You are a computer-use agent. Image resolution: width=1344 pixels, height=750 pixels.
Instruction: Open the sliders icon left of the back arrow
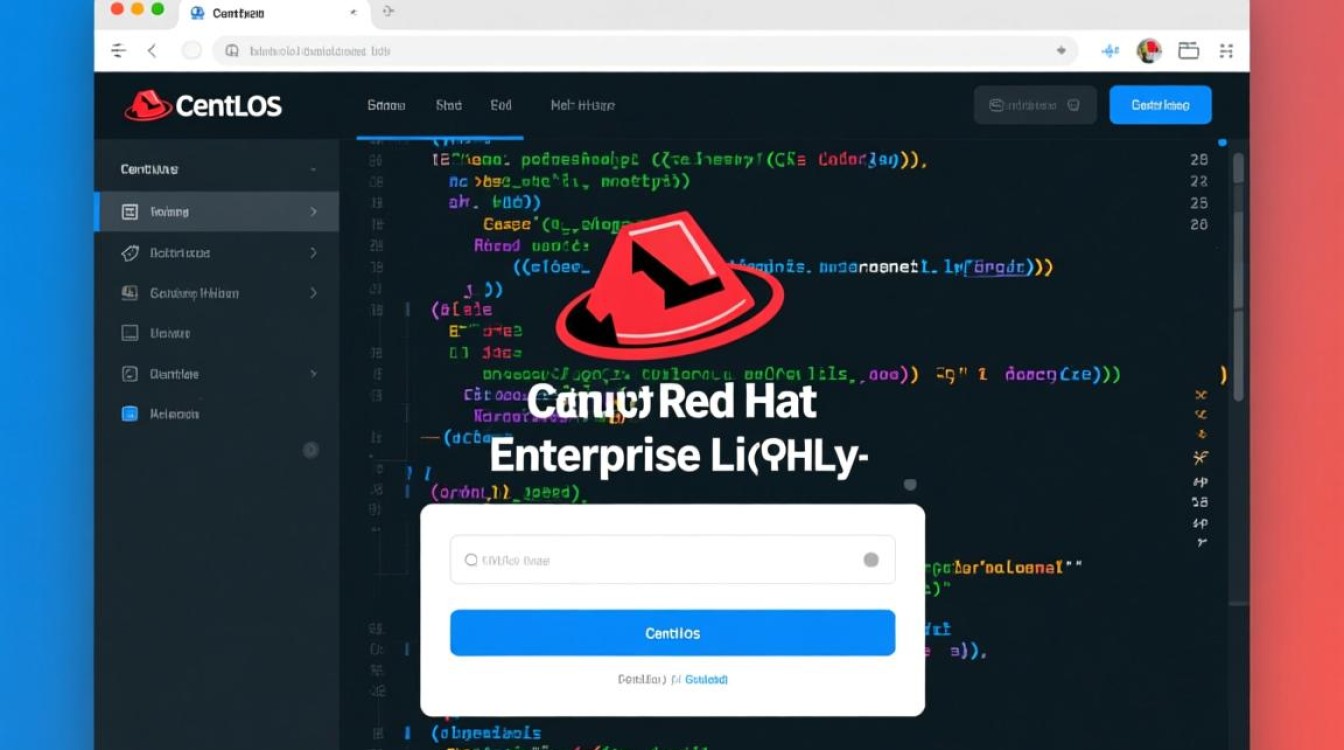(x=118, y=51)
